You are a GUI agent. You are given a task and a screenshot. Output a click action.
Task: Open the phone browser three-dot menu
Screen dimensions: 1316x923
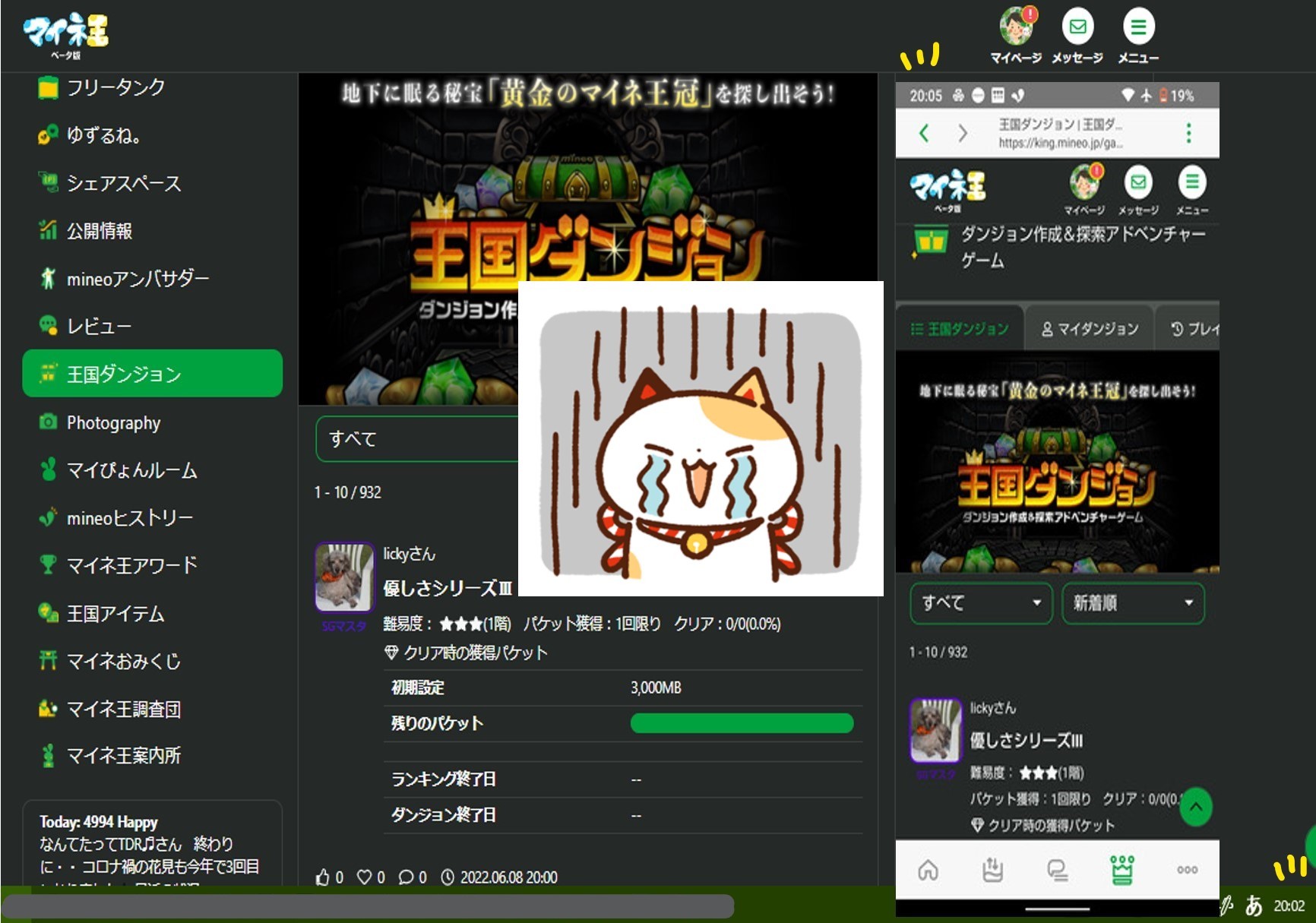(1188, 133)
